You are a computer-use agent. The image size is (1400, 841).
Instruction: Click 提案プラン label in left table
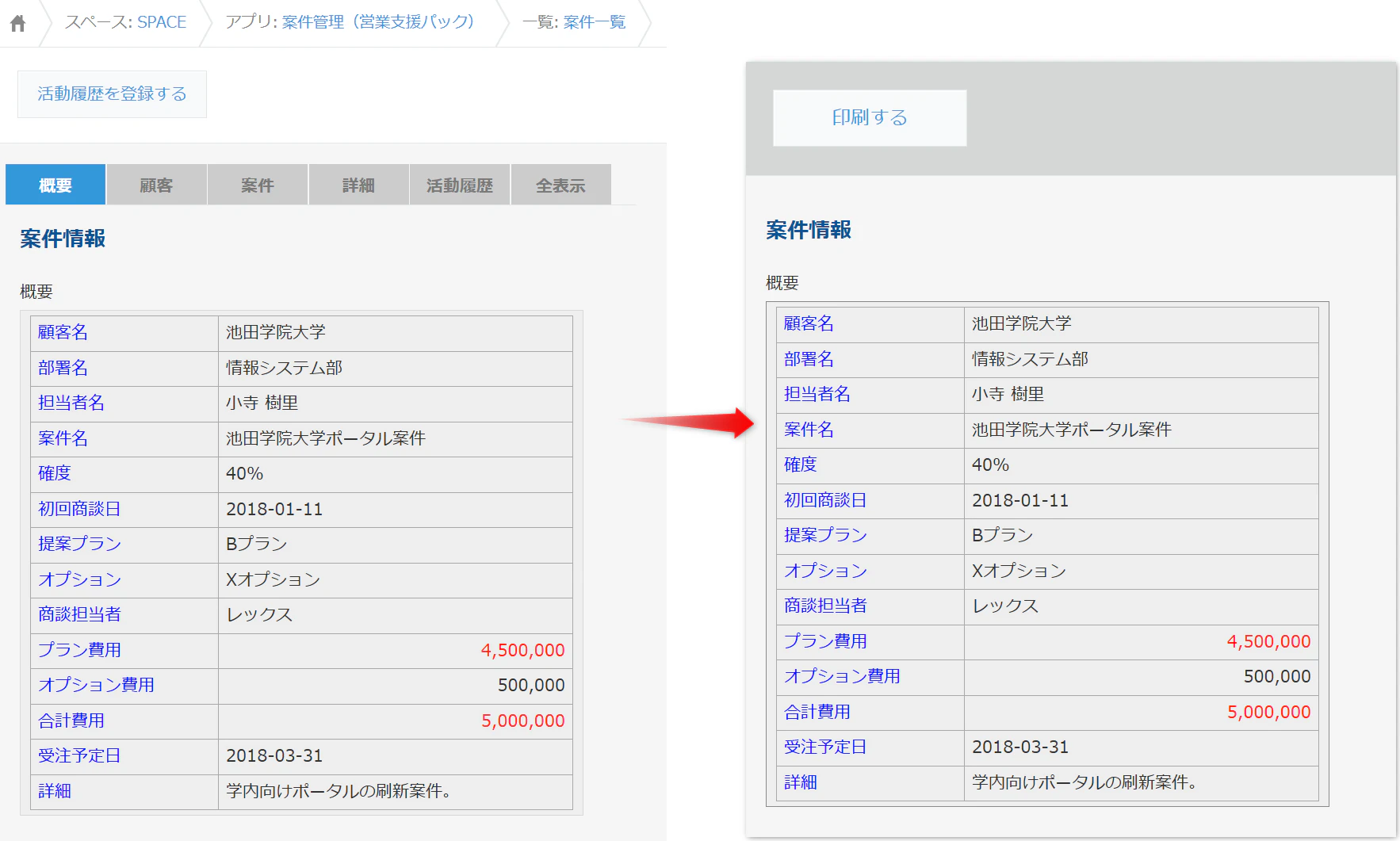point(79,544)
